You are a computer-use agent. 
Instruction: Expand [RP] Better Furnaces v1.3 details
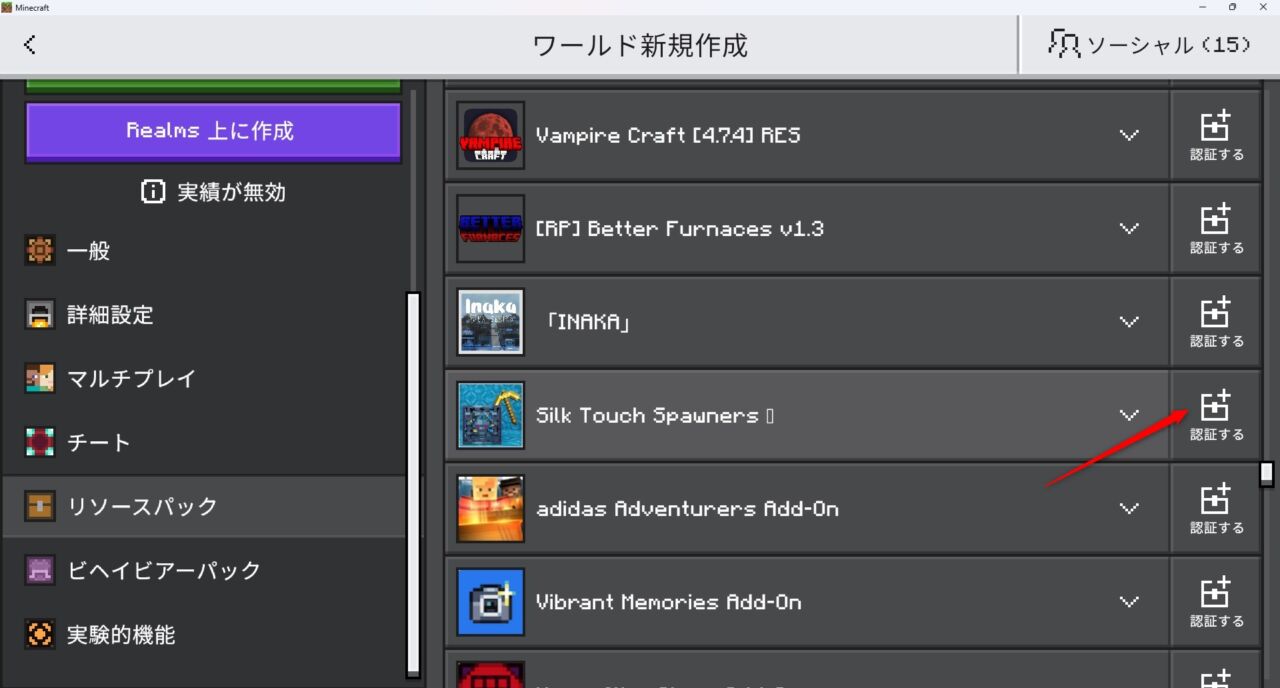(x=1129, y=229)
